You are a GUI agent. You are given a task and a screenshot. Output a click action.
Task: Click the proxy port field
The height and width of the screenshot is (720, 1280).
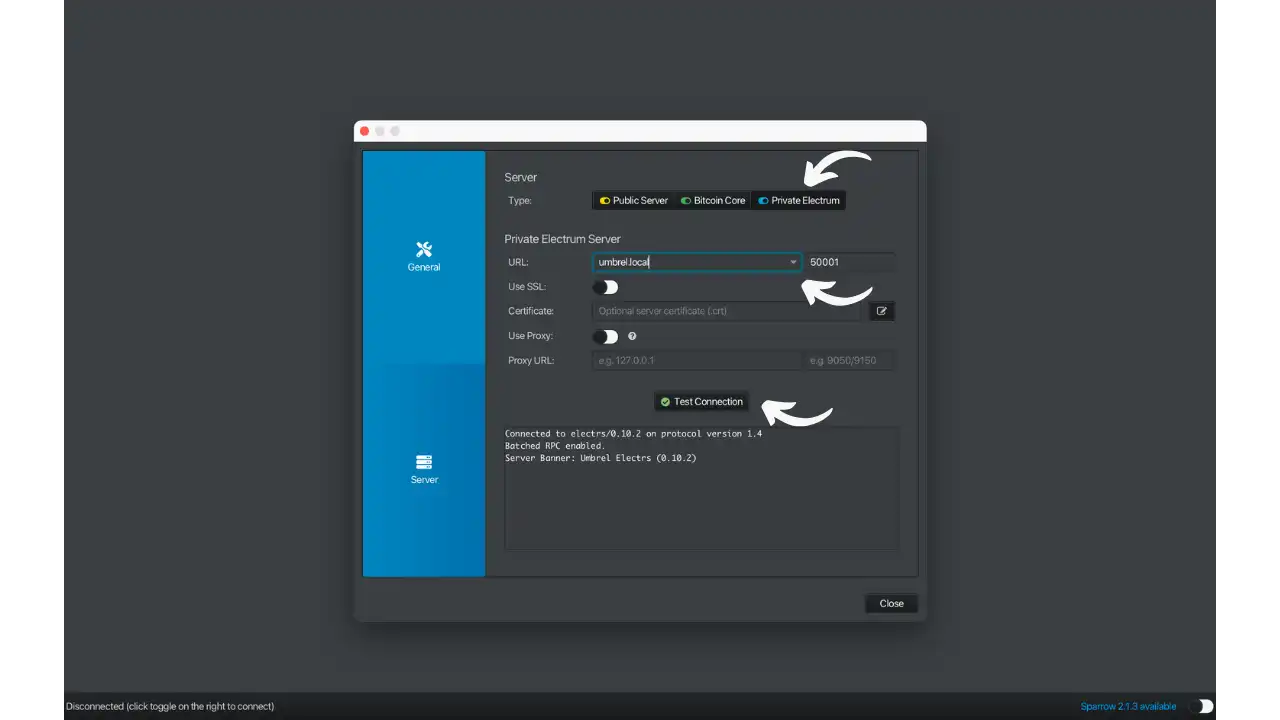[850, 360]
